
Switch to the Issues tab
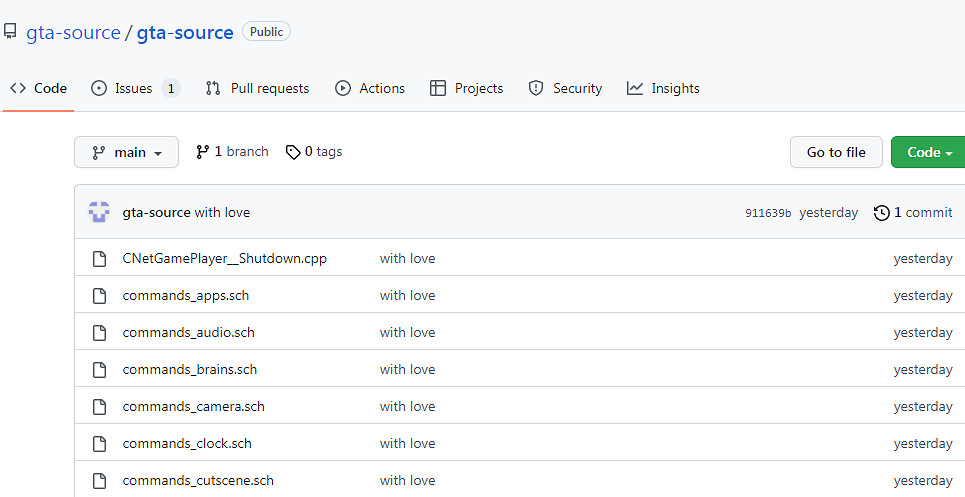click(134, 88)
